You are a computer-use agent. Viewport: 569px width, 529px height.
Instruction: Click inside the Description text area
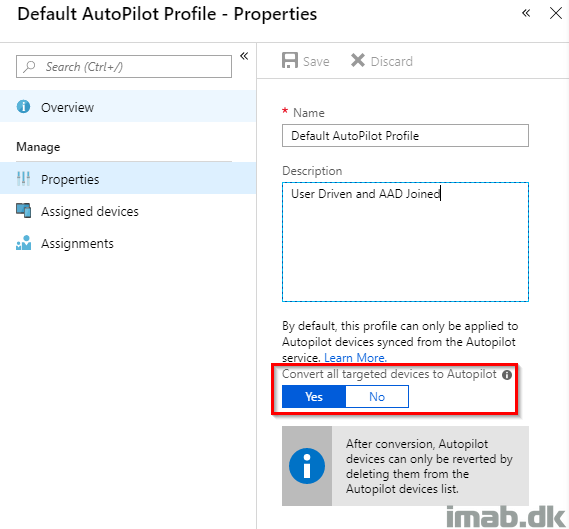tap(405, 242)
